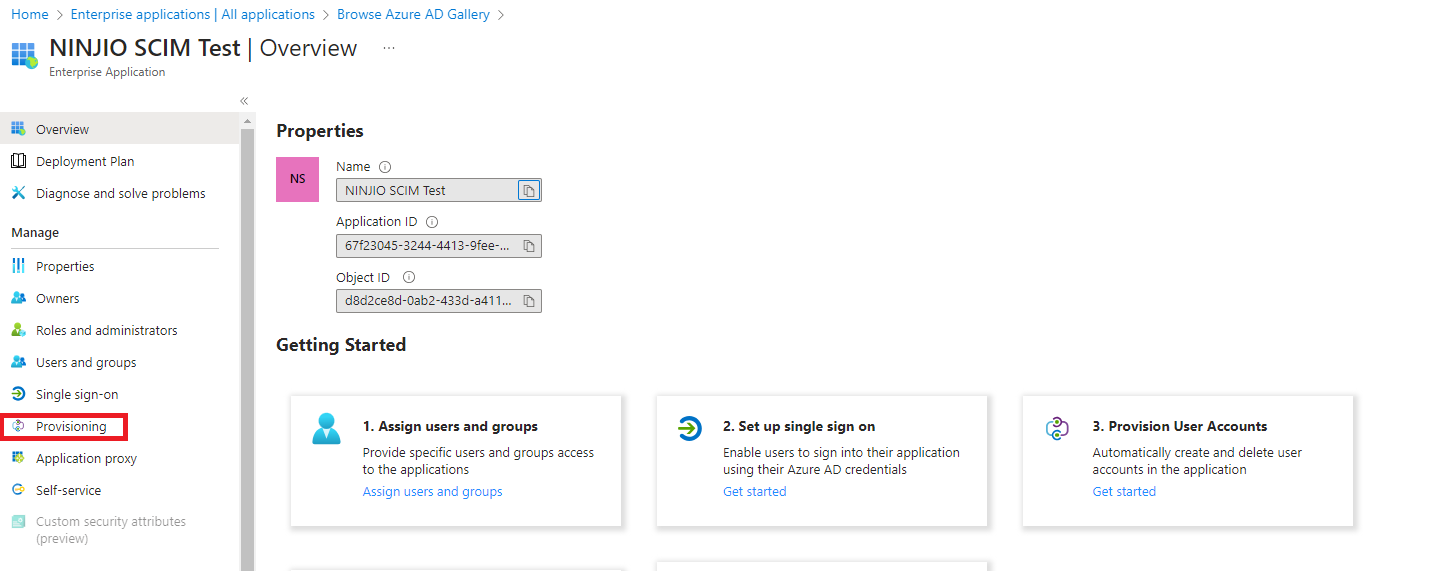Copy the Object ID value
Image resolution: width=1432 pixels, height=571 pixels.
pyautogui.click(x=529, y=300)
